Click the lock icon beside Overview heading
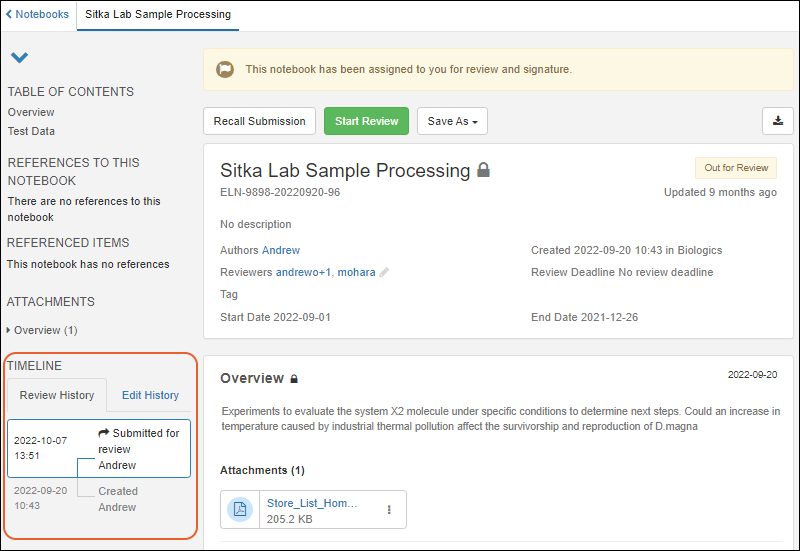The width and height of the screenshot is (800, 551). pos(294,379)
